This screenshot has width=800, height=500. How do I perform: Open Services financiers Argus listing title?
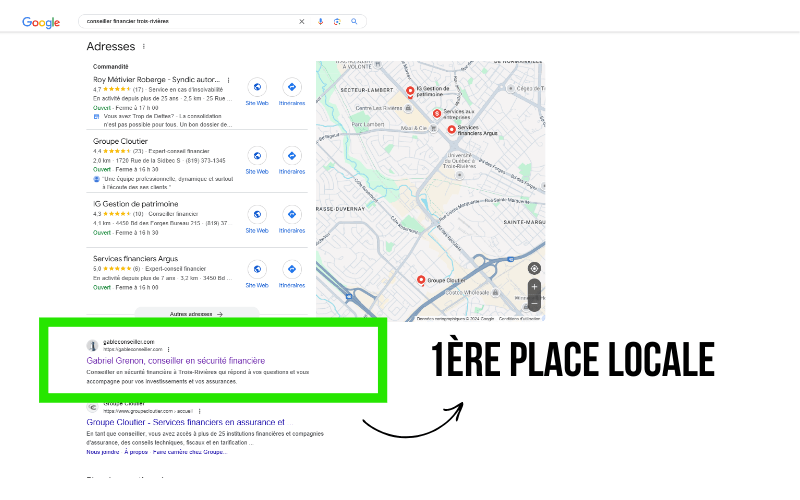pos(136,259)
